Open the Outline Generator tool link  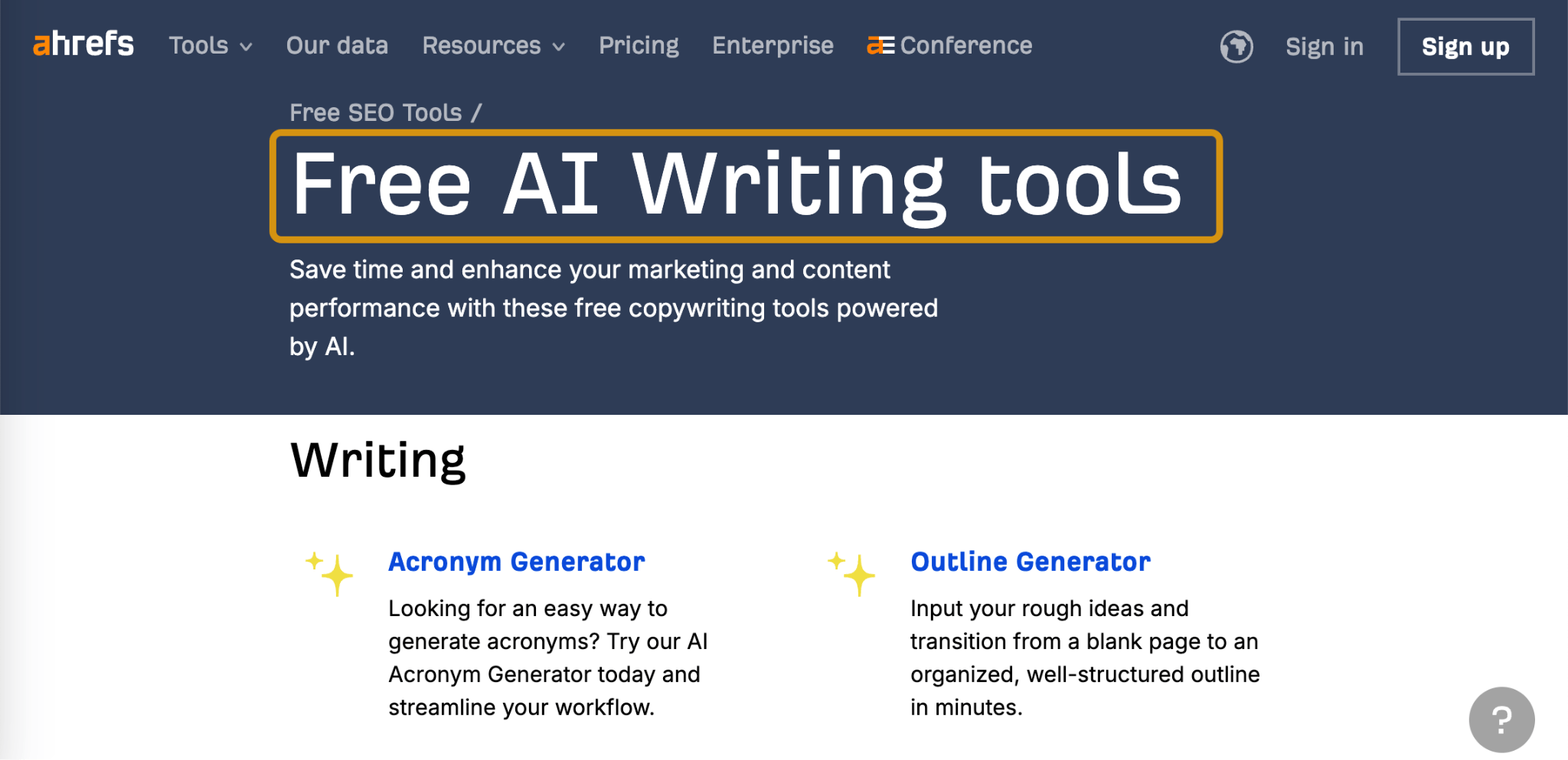[1030, 562]
